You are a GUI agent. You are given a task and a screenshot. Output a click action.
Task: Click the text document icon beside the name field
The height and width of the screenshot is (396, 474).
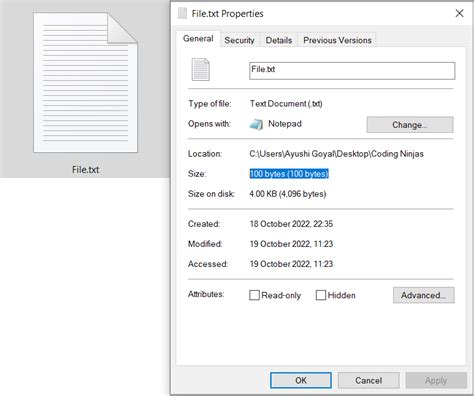[201, 70]
